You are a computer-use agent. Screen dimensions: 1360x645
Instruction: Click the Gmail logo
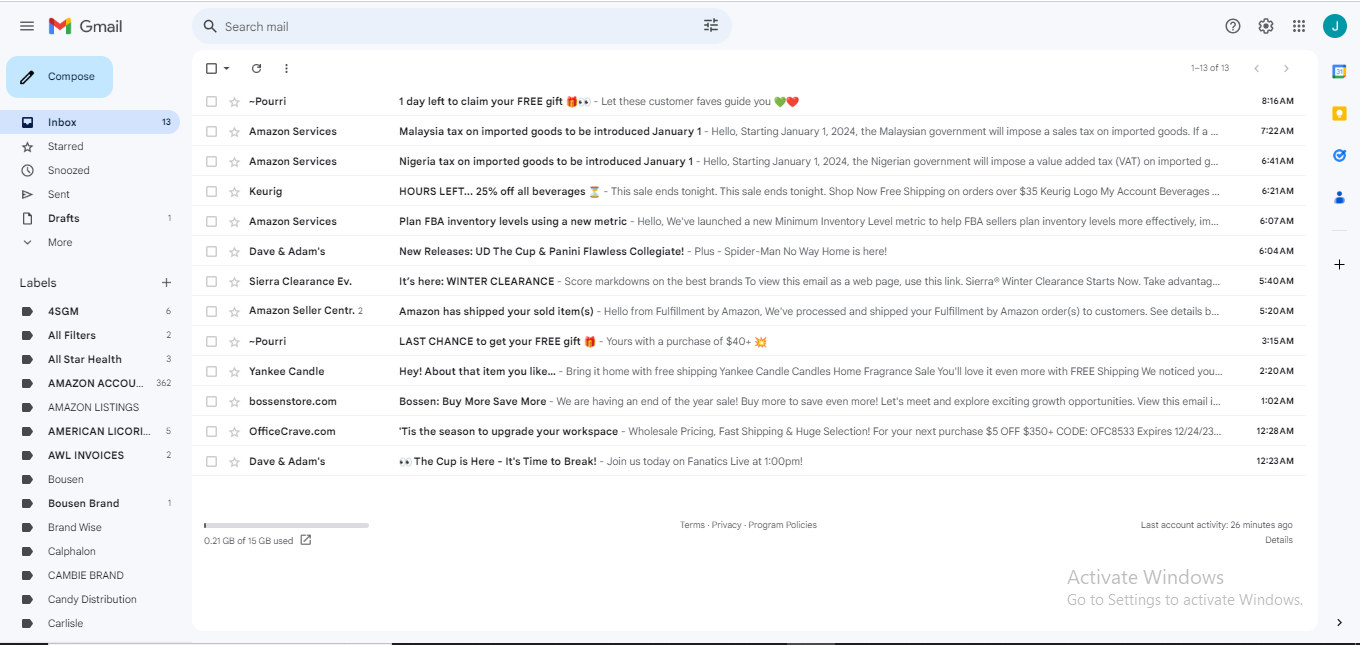tap(86, 26)
